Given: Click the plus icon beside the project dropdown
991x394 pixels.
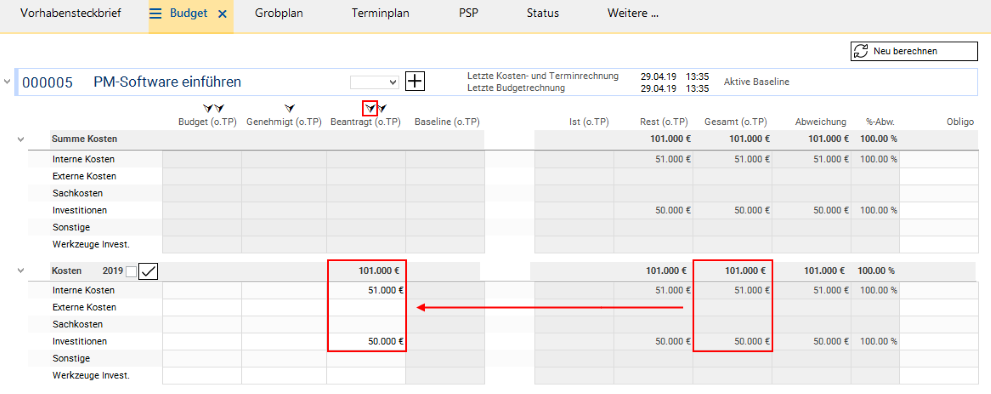Looking at the screenshot, I should pos(415,82).
